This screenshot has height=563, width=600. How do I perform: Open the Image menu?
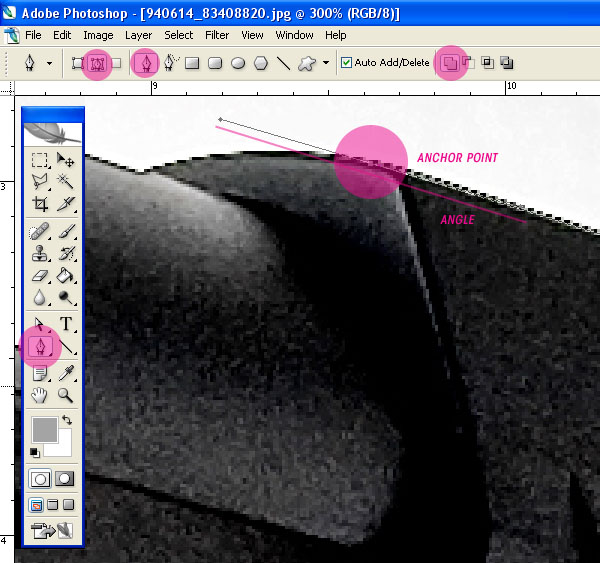click(x=98, y=35)
